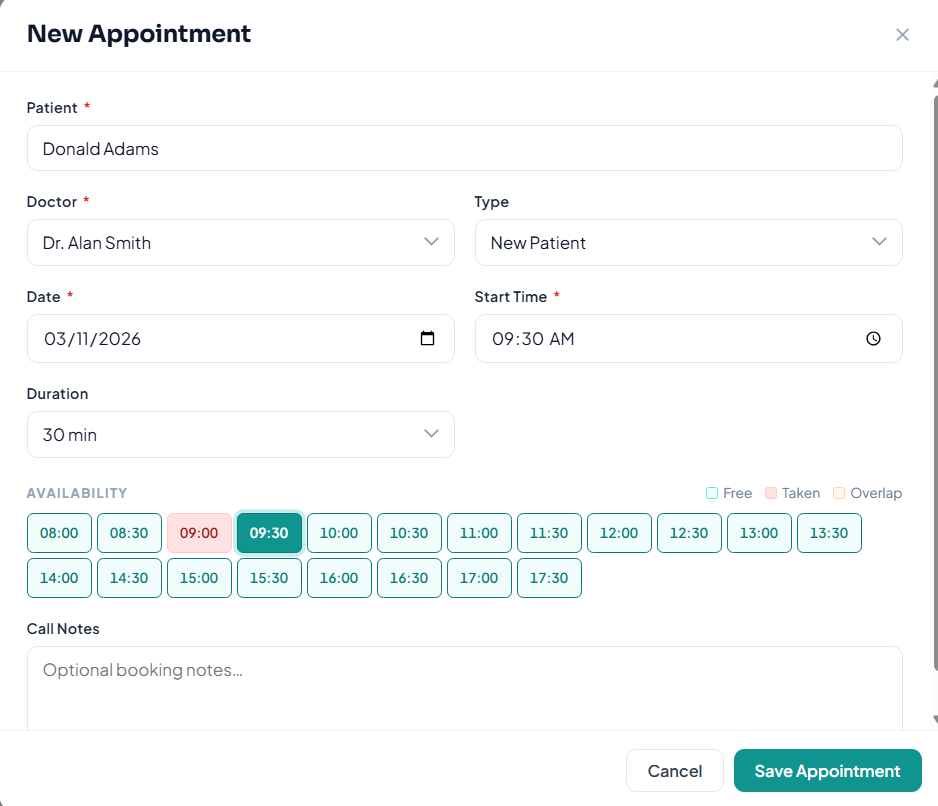The width and height of the screenshot is (938, 806).
Task: Deselect the highlighted 09:30 time slot
Action: [x=269, y=533]
